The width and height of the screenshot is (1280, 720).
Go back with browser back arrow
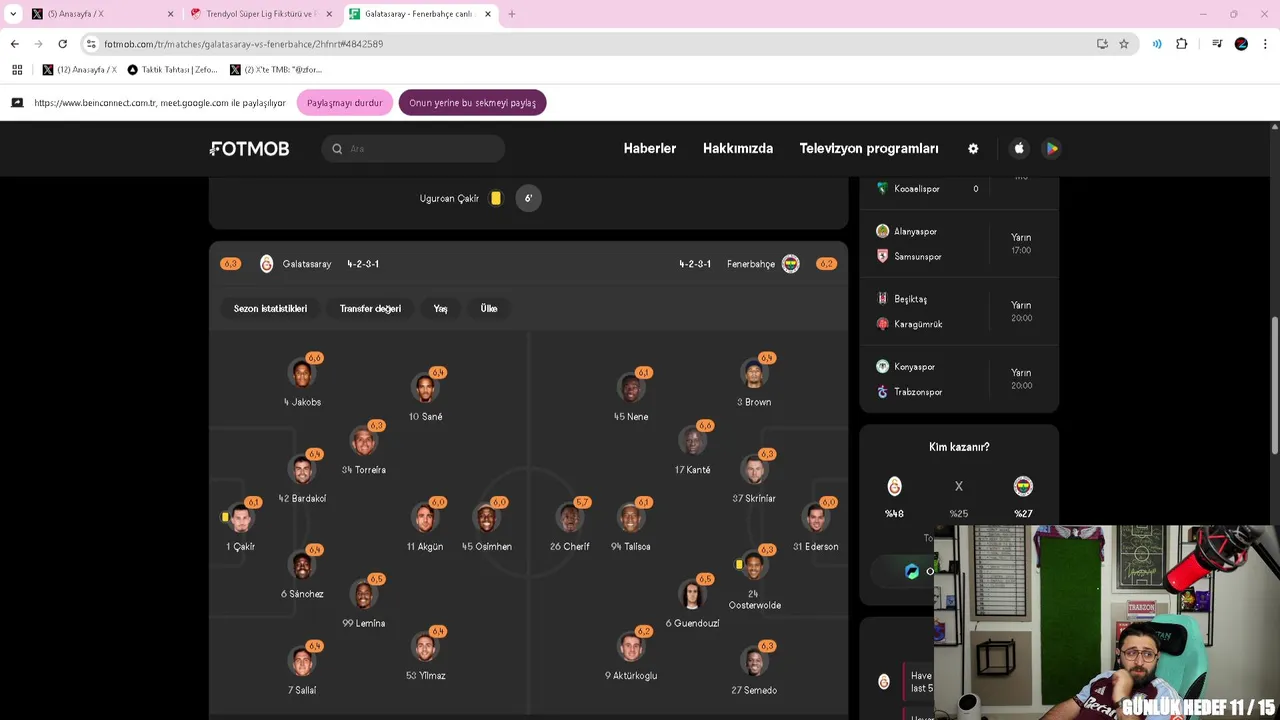(14, 44)
